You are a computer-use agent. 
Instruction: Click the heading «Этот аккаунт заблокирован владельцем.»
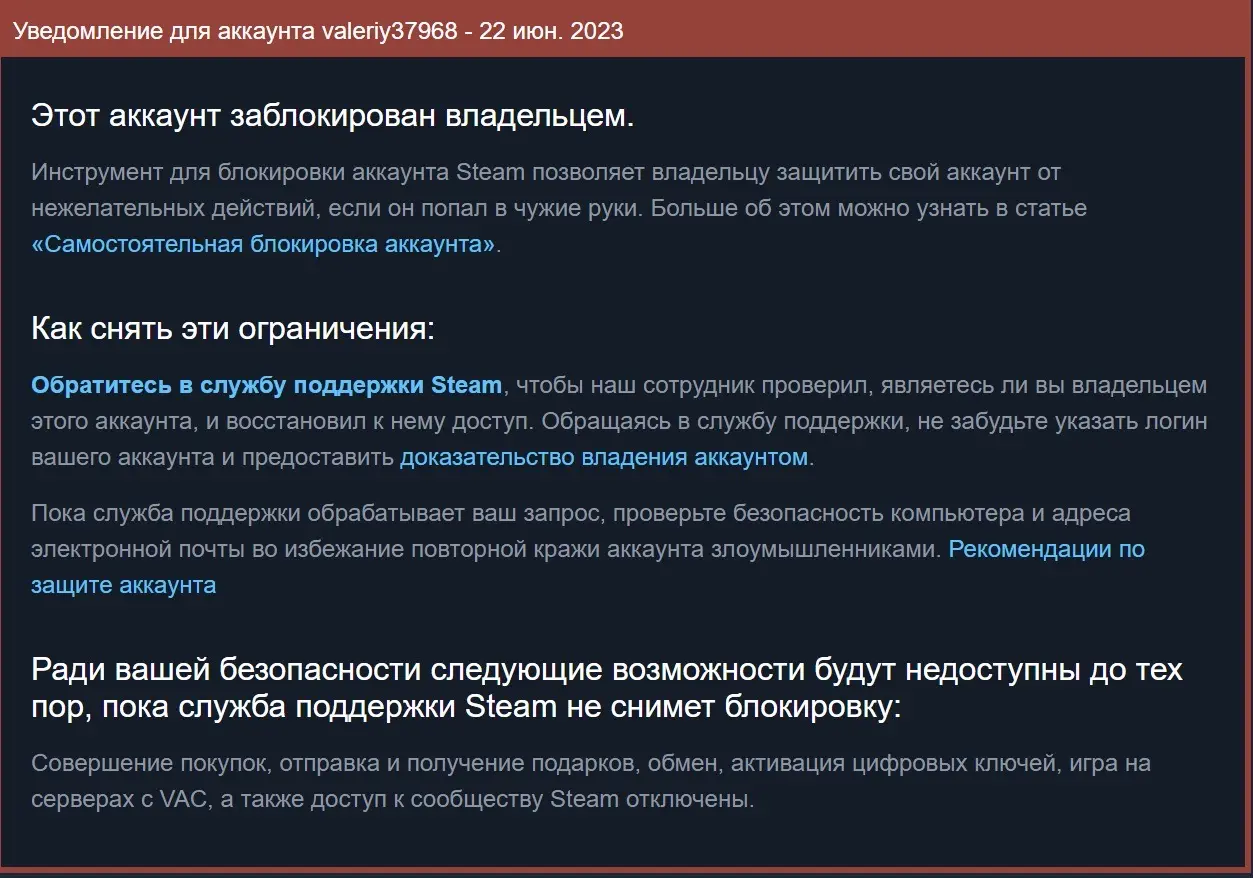[333, 116]
